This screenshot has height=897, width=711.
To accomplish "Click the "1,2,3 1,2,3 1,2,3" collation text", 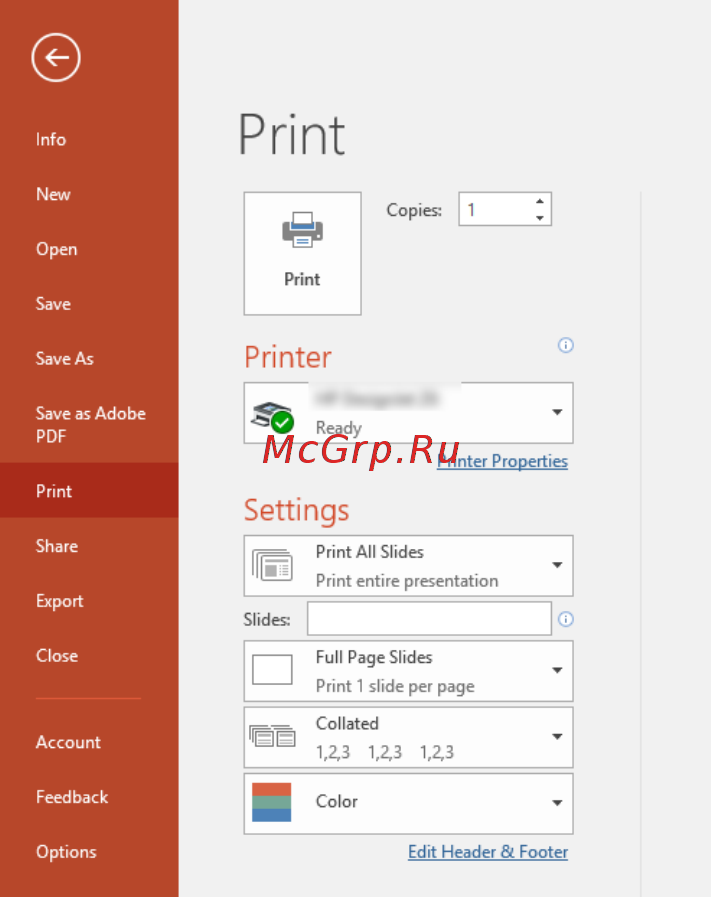I will (385, 752).
